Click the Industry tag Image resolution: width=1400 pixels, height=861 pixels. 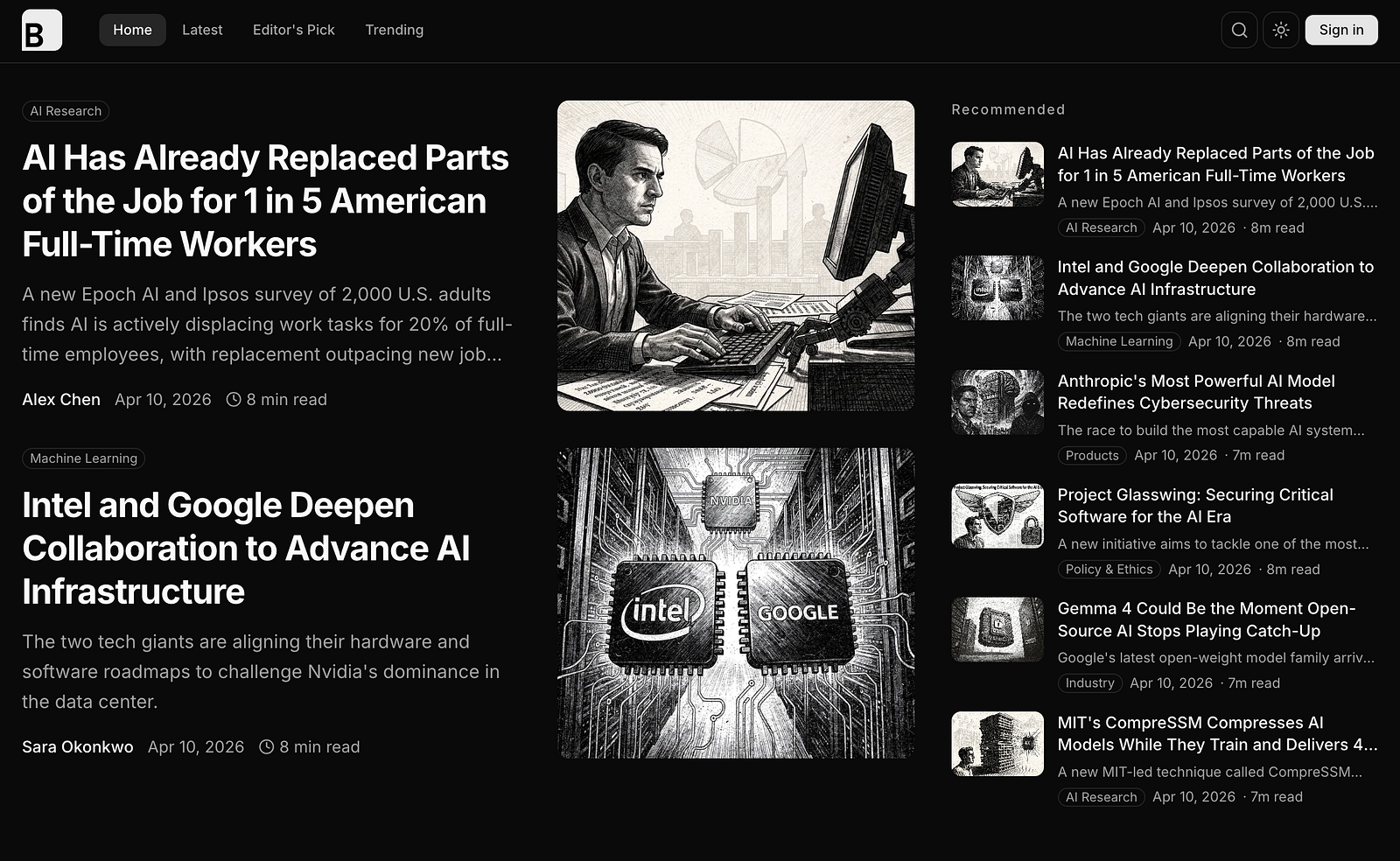(x=1089, y=682)
